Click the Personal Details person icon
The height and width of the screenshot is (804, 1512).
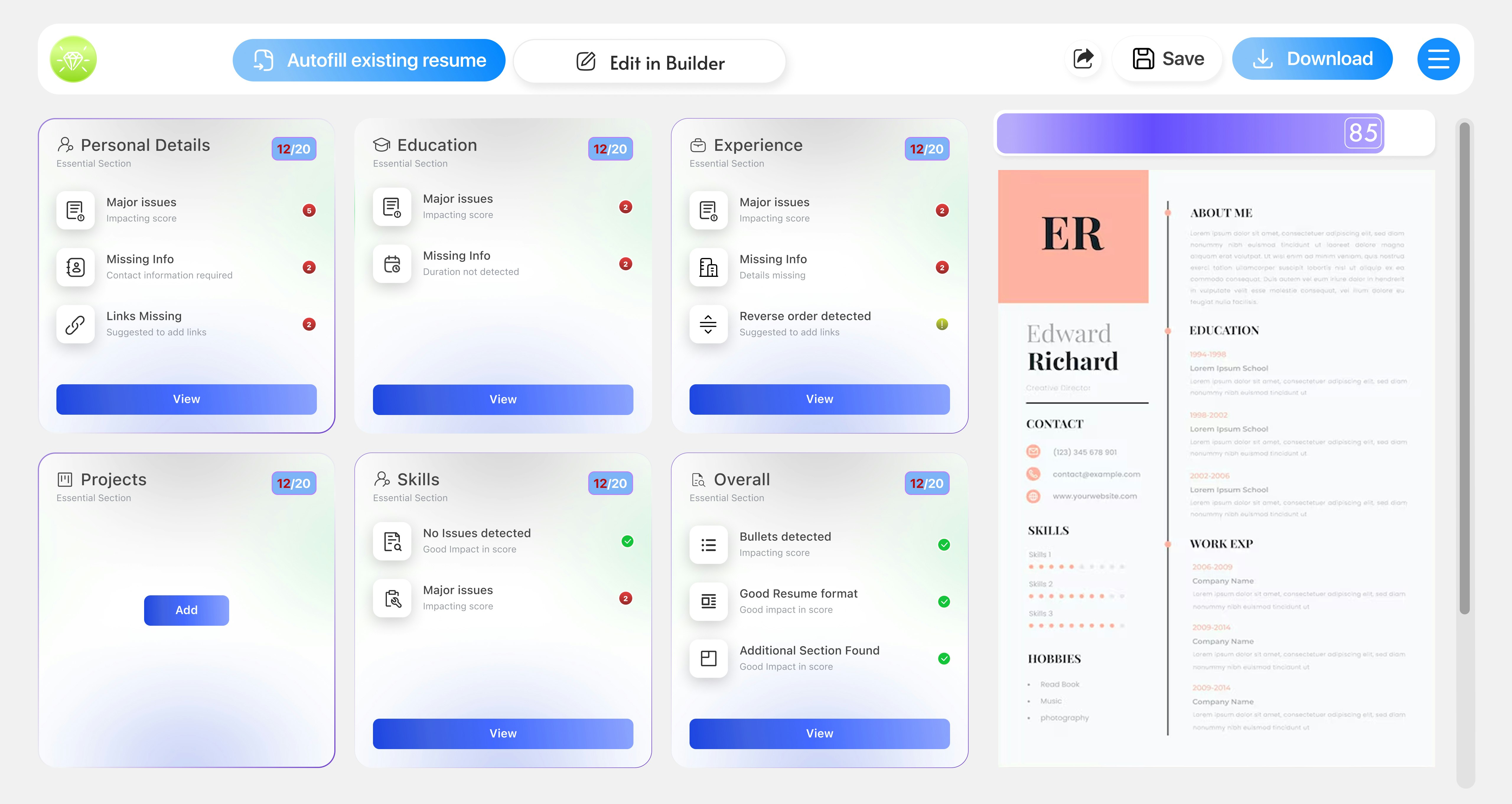click(x=65, y=145)
